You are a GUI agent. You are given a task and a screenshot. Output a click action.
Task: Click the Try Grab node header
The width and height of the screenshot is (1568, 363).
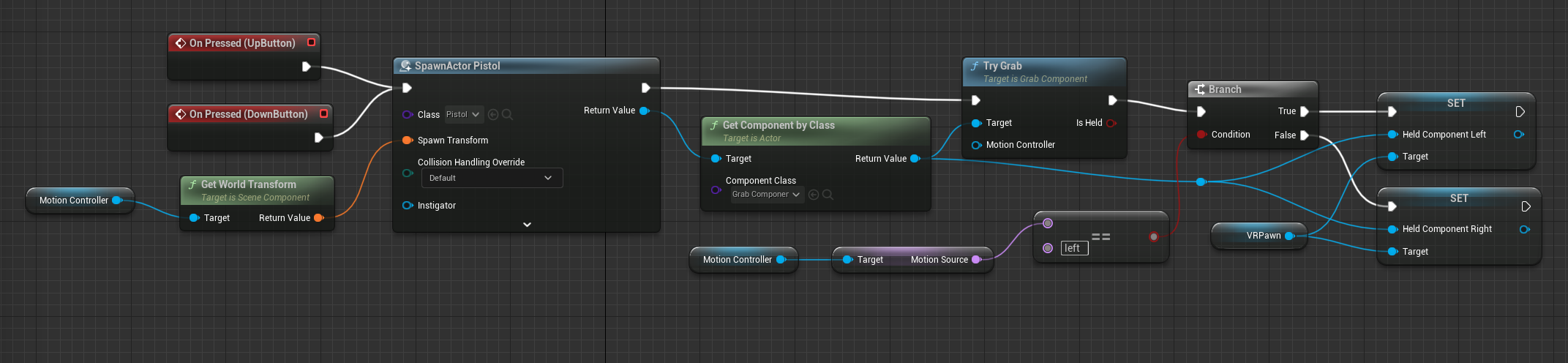(x=1045, y=71)
